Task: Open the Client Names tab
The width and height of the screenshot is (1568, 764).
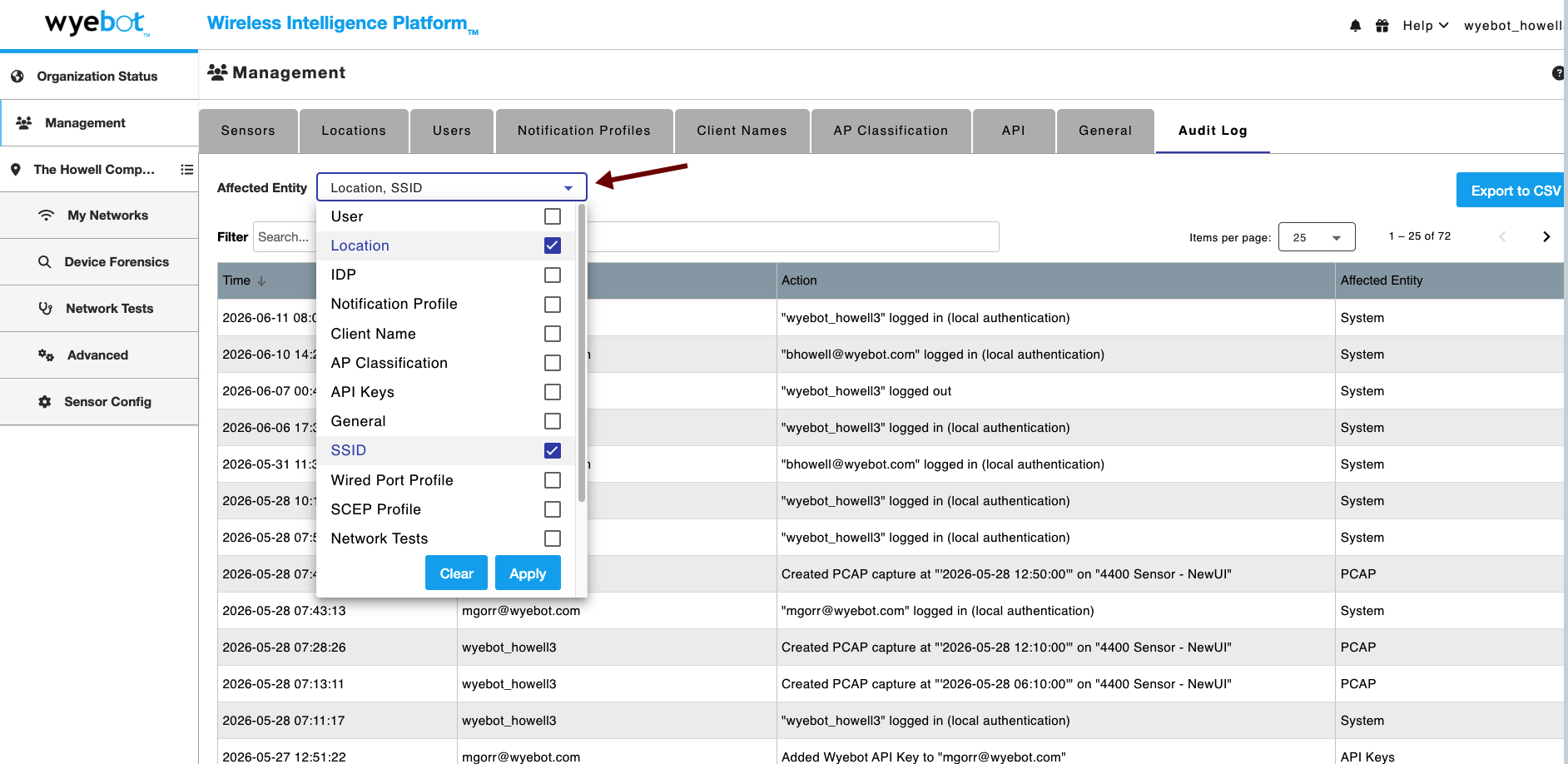Action: pyautogui.click(x=742, y=131)
